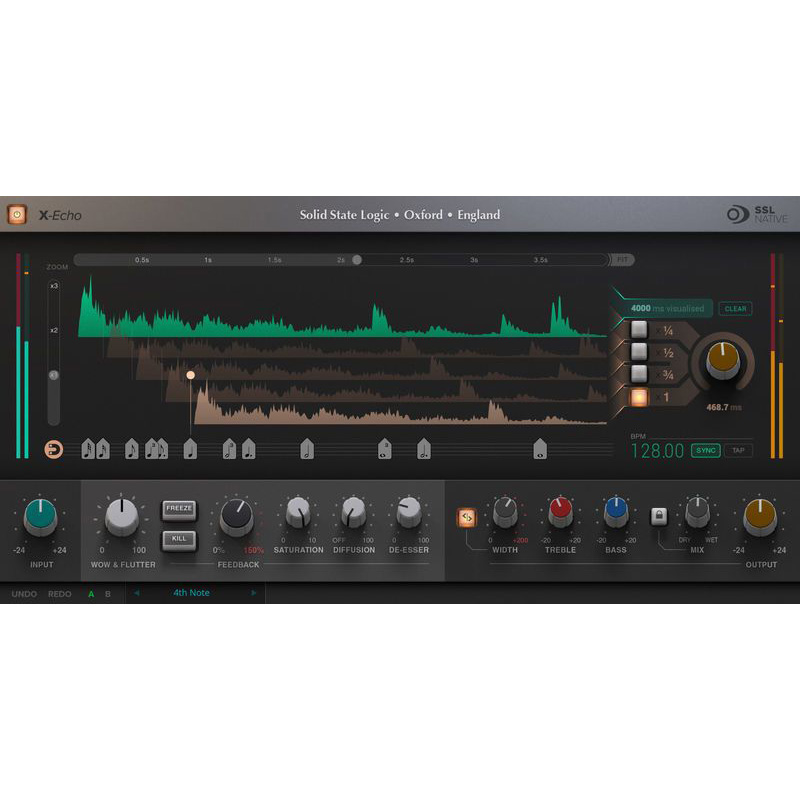This screenshot has width=800, height=800.
Task: Disable the x 1 delay tap
Action: [x=639, y=397]
